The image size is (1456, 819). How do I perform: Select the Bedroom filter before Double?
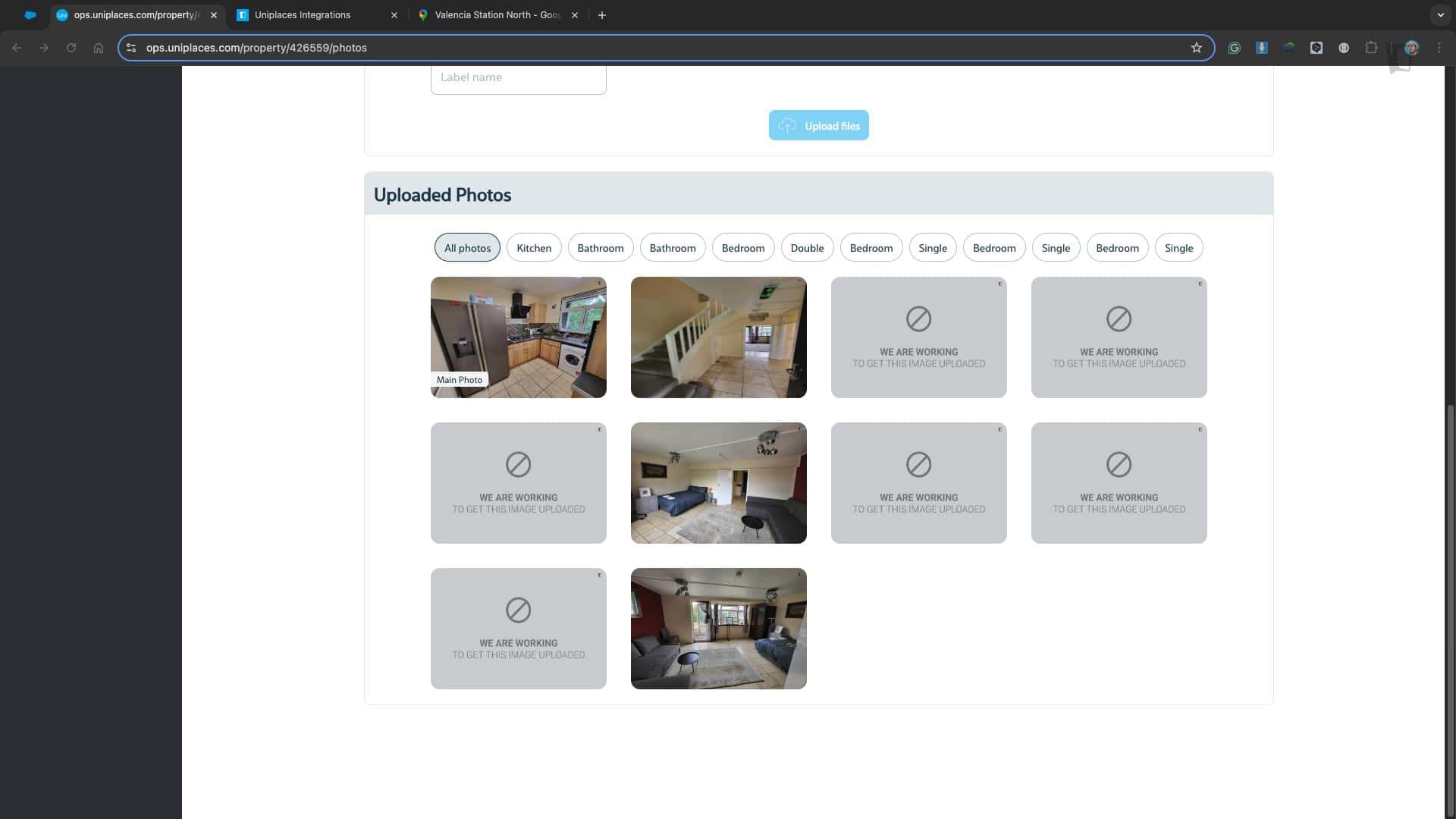pyautogui.click(x=743, y=248)
